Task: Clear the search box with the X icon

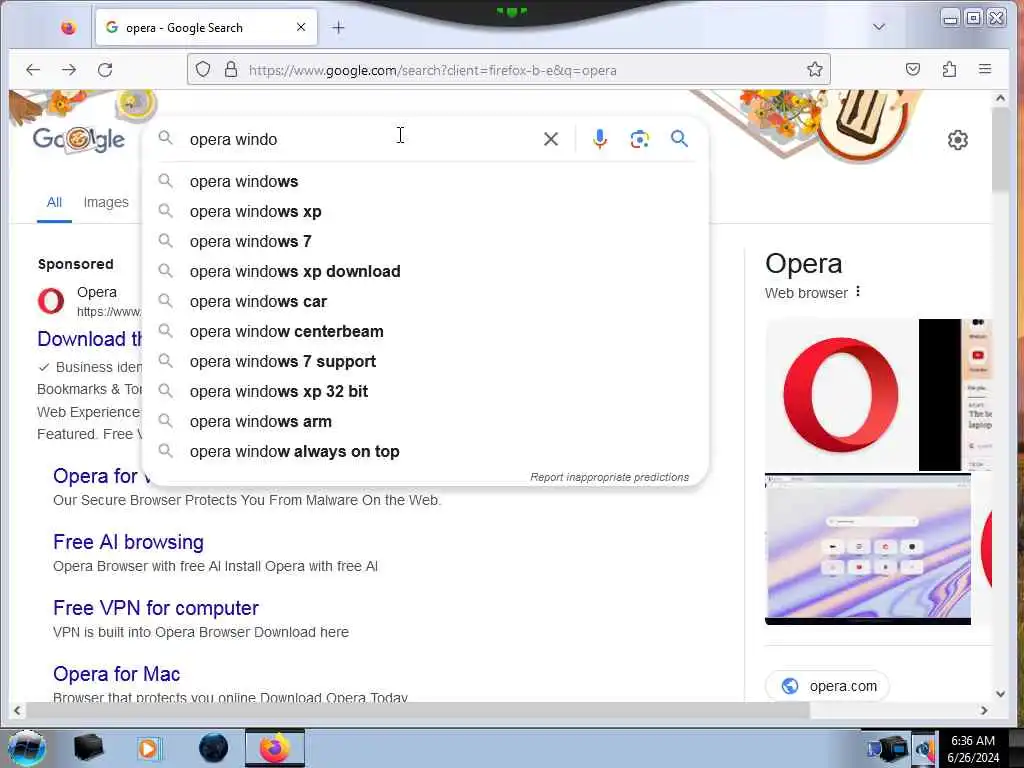Action: coord(551,139)
